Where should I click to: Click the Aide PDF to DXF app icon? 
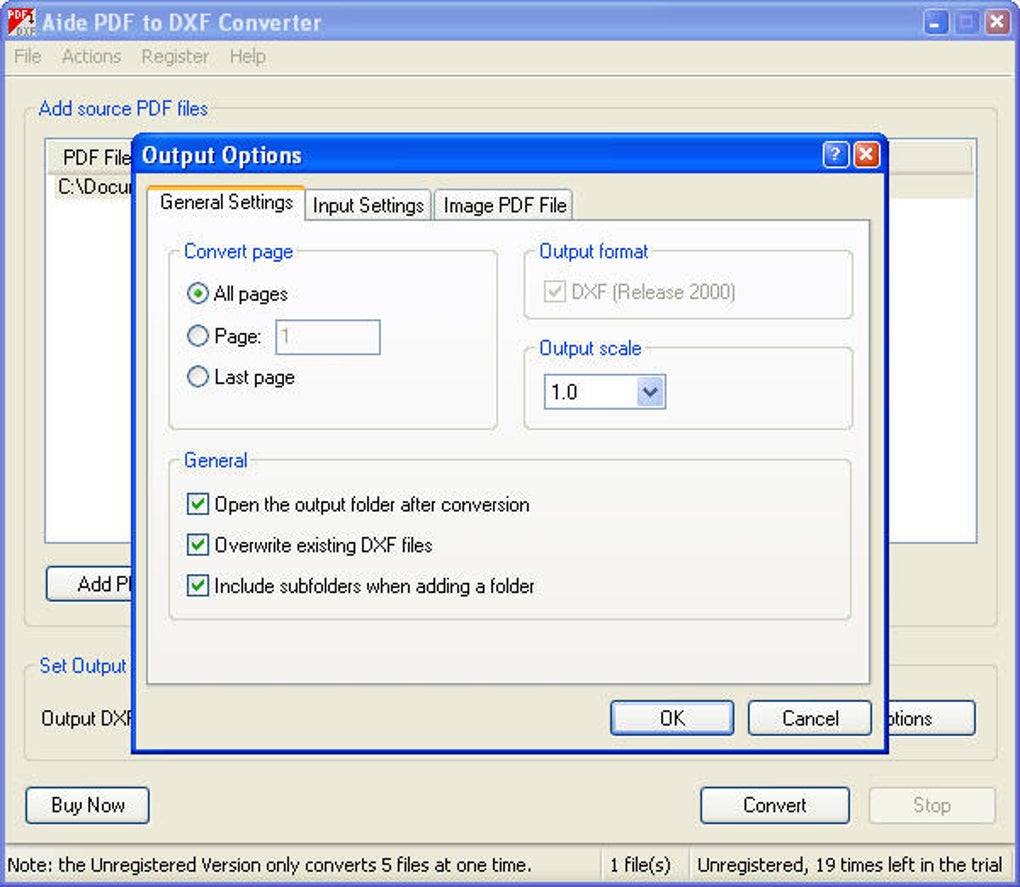(21, 21)
